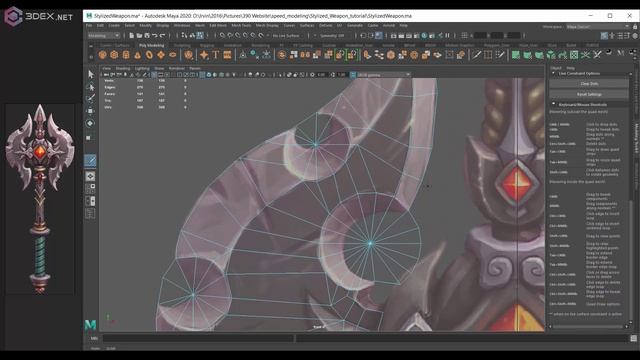Open the File menu

click(x=89, y=25)
